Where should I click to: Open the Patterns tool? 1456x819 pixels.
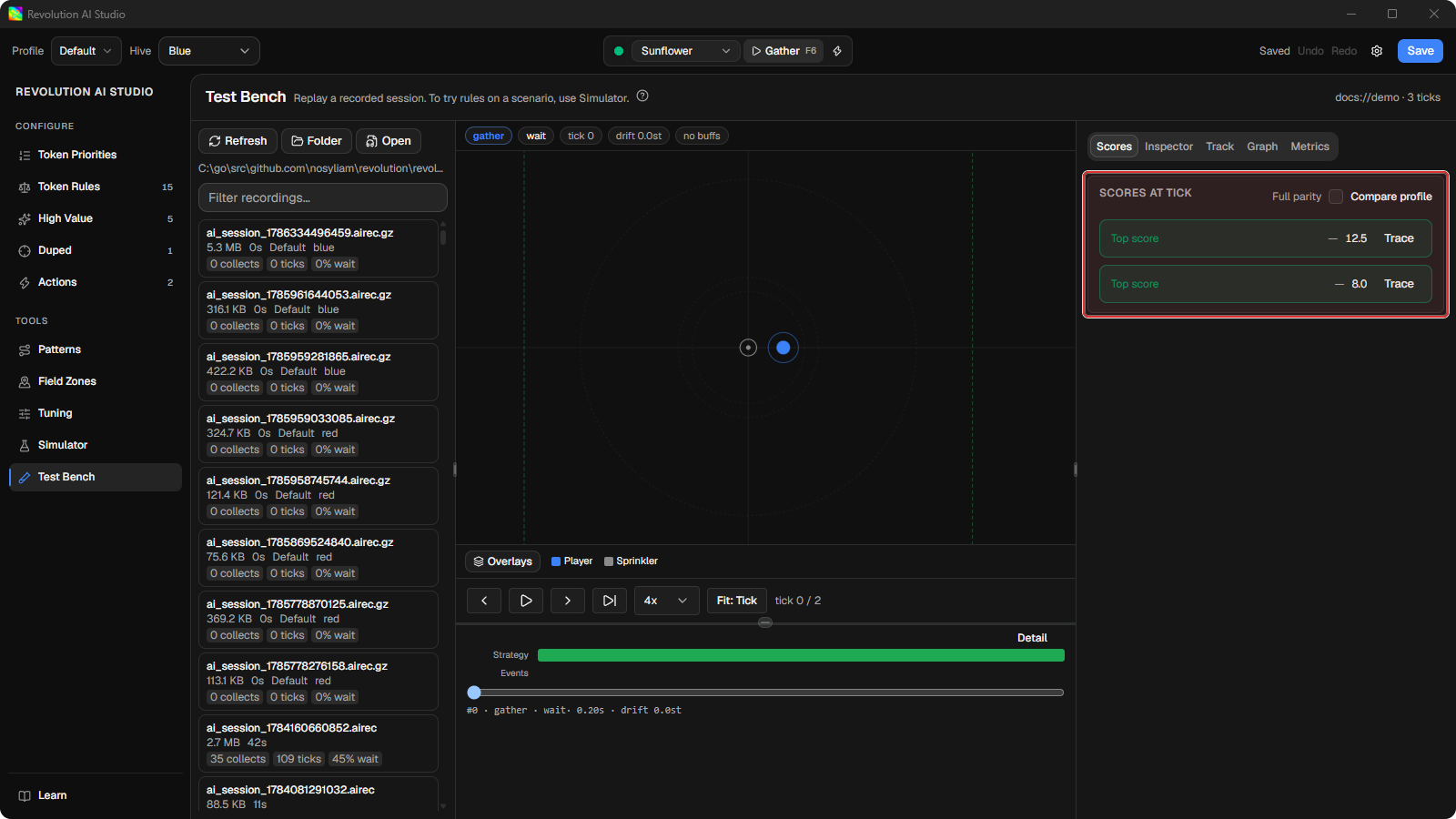click(x=95, y=349)
